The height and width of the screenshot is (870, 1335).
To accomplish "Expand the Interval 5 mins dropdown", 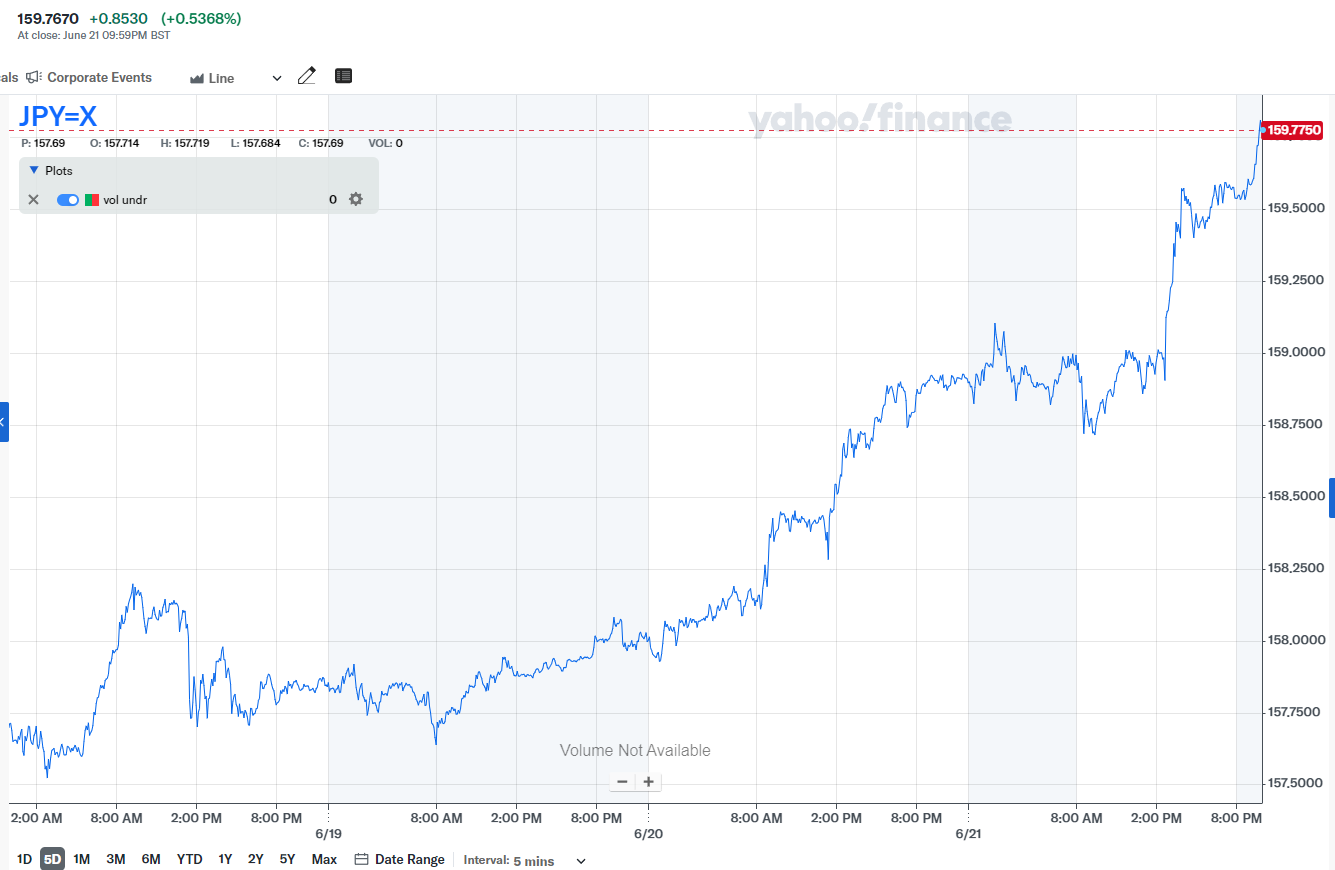I will 580,861.
